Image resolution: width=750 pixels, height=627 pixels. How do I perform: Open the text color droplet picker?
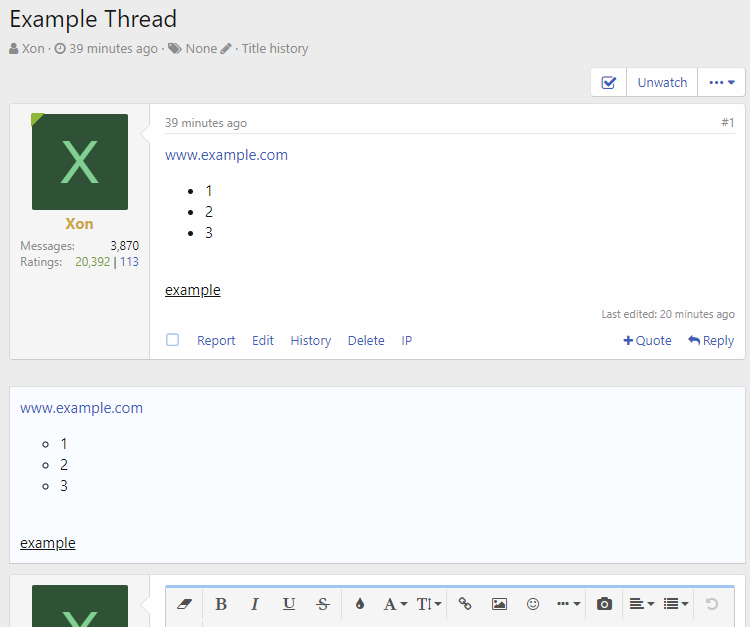click(360, 604)
